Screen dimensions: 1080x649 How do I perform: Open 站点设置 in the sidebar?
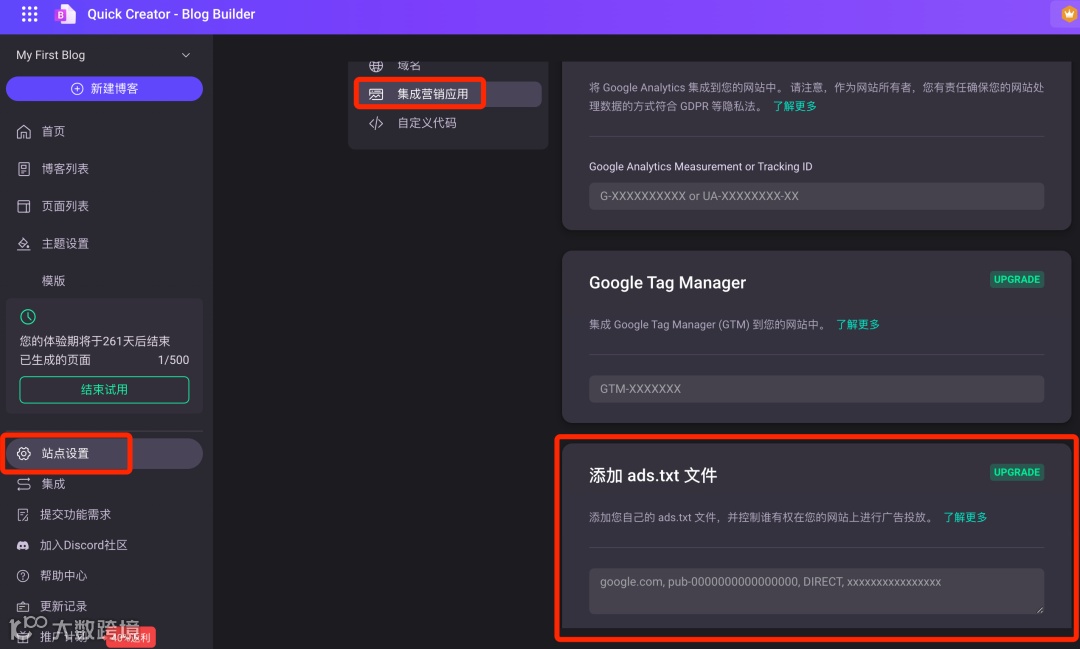point(104,453)
